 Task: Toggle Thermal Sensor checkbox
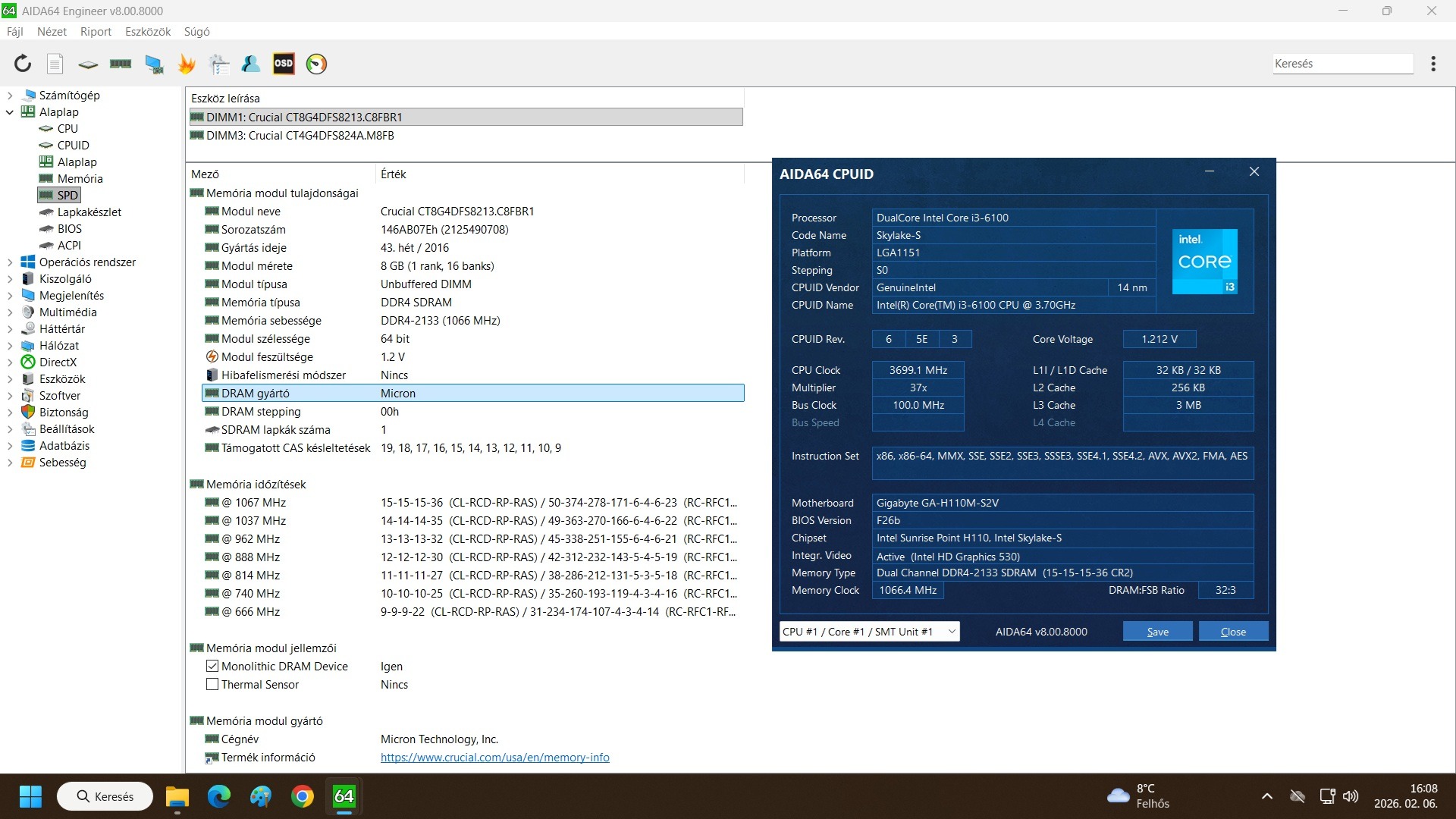click(x=212, y=684)
